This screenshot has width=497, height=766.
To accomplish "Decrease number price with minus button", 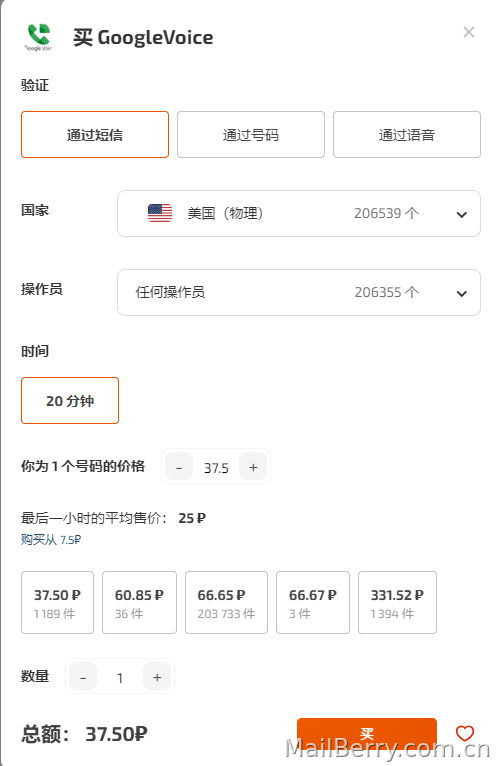I will pos(179,467).
